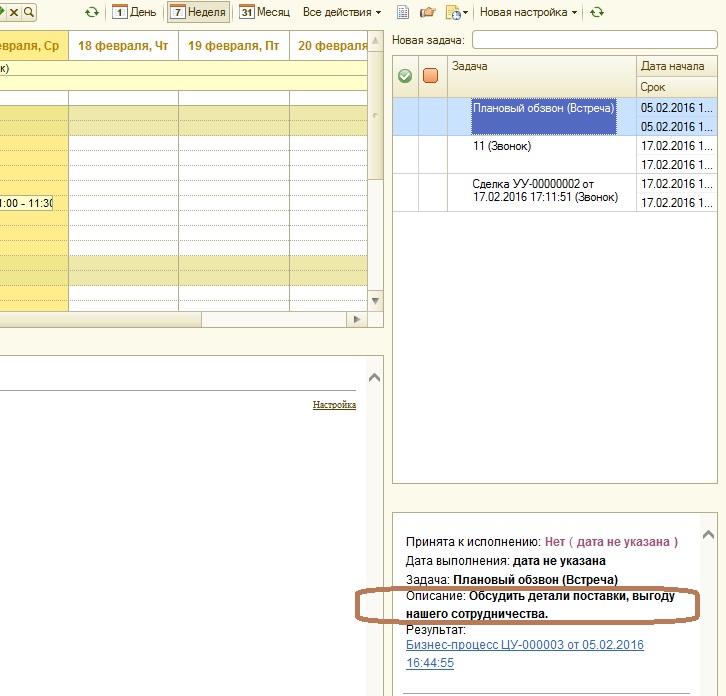Click the 18 февраля, Чт day header
The width and height of the screenshot is (726, 696).
(123, 45)
